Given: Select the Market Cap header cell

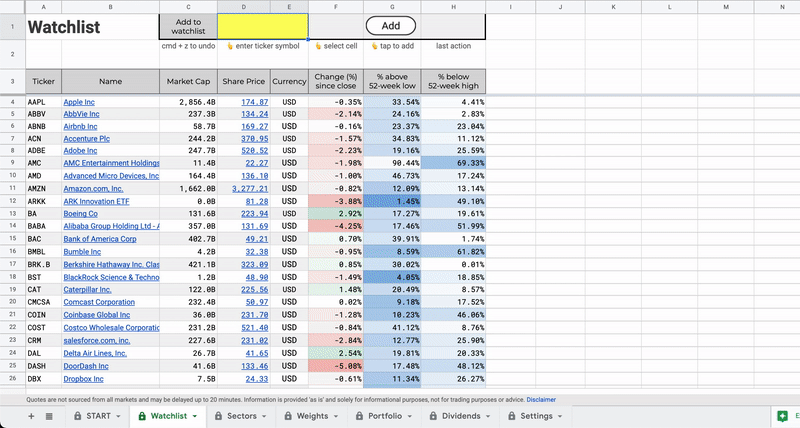Looking at the screenshot, I should click(188, 82).
